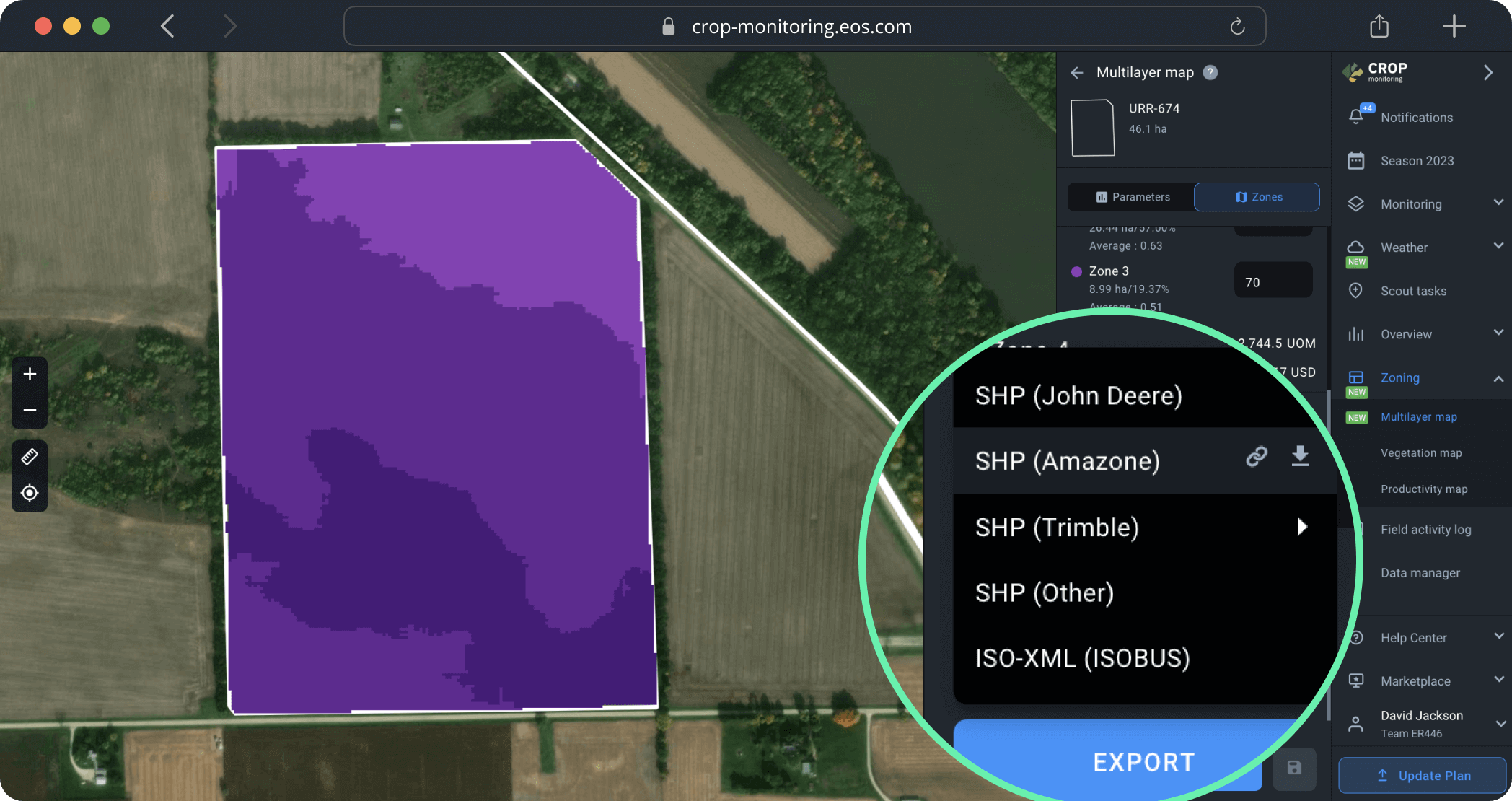
Task: Open Vegetation map under Zoning
Action: (x=1420, y=452)
